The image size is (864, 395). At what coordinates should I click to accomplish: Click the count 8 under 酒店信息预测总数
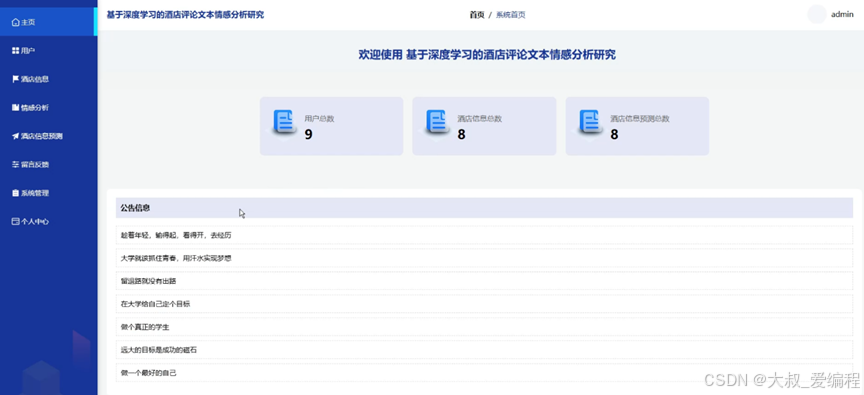point(614,134)
